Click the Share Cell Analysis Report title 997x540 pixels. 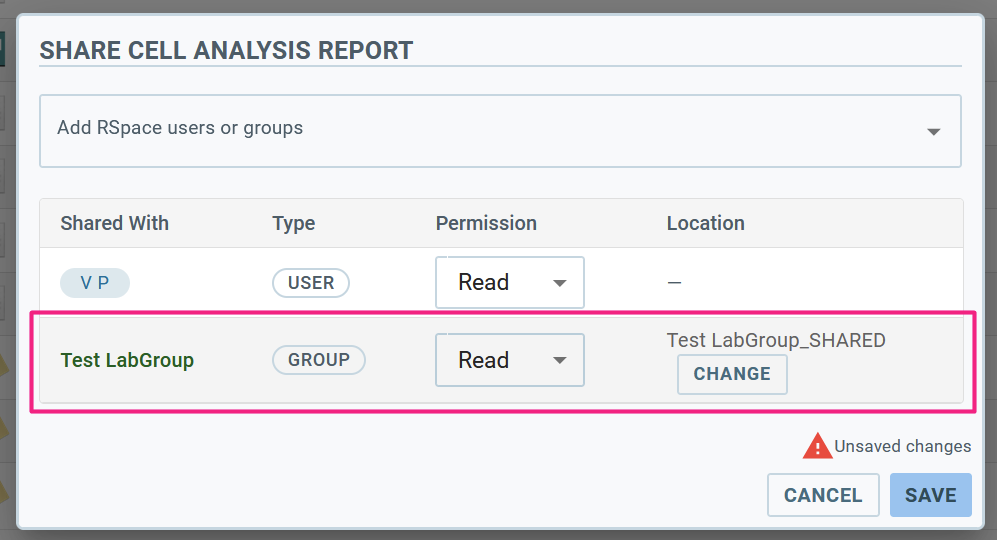point(226,50)
